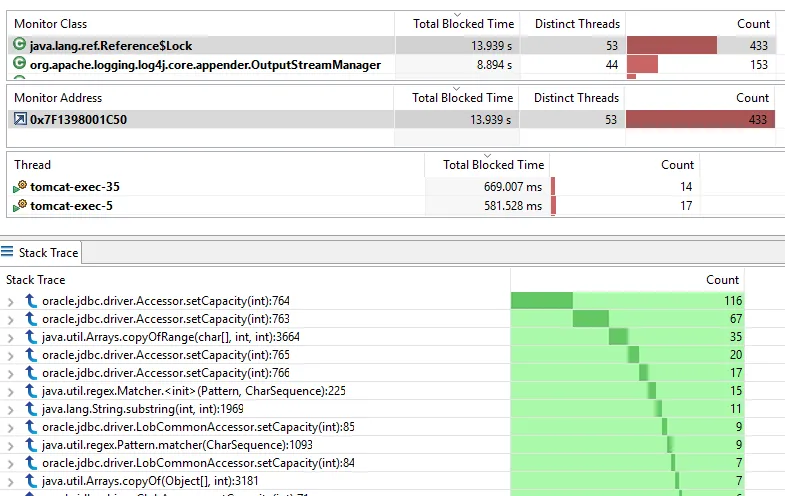The width and height of the screenshot is (785, 496).
Task: Click frame arrow icon for LobCommonAccessor.setCapacity(int):84
Action: tap(31, 463)
